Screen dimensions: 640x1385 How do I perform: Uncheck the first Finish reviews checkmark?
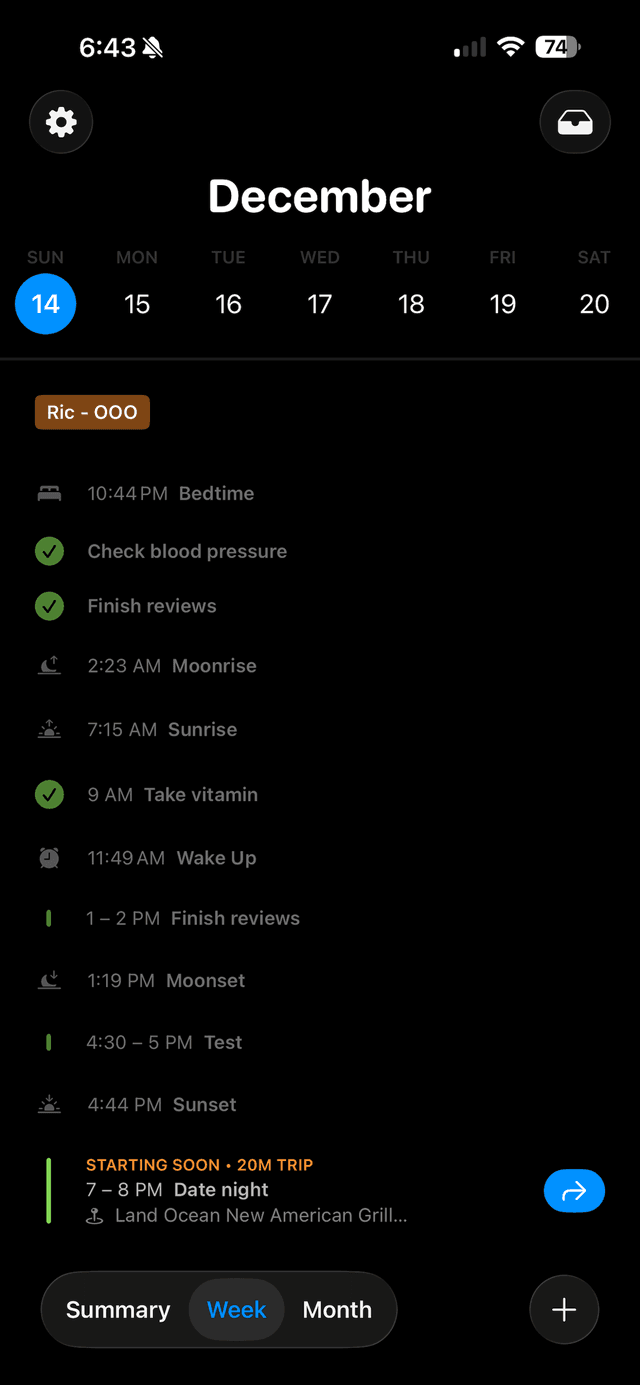tap(49, 606)
